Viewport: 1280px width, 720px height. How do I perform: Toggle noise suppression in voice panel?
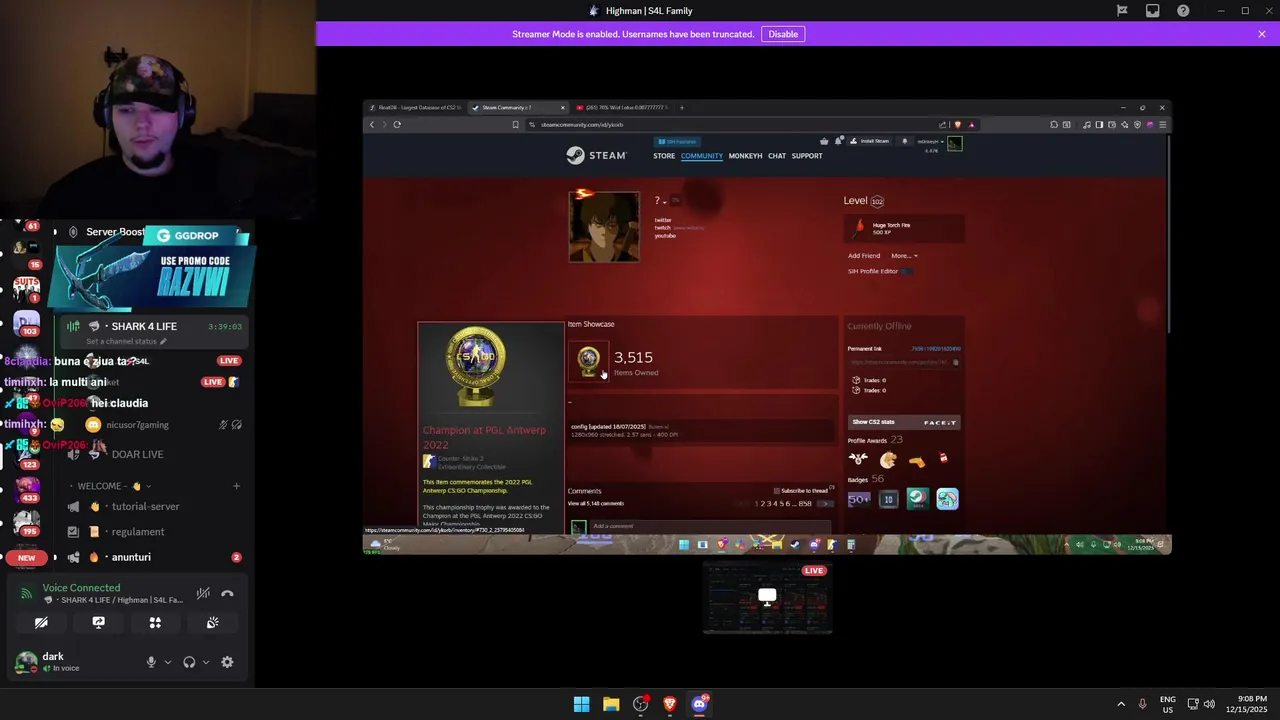pos(203,594)
